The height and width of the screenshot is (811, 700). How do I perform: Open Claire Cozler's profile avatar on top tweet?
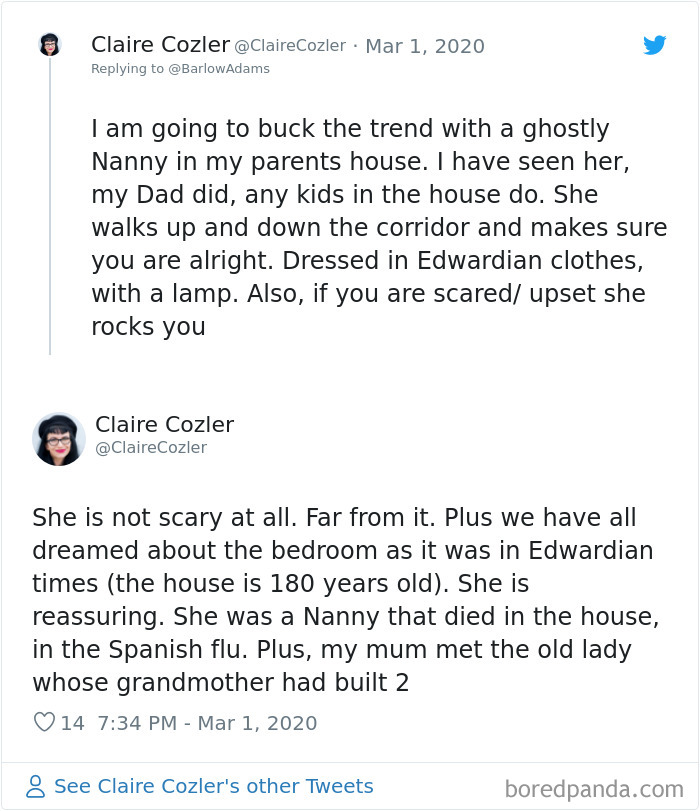pyautogui.click(x=52, y=46)
